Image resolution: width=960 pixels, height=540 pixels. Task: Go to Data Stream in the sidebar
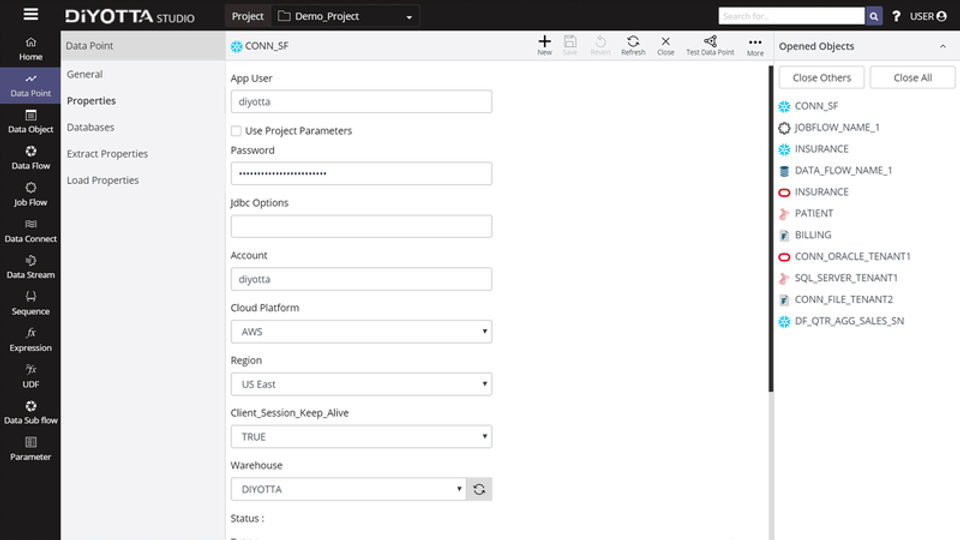click(x=31, y=266)
